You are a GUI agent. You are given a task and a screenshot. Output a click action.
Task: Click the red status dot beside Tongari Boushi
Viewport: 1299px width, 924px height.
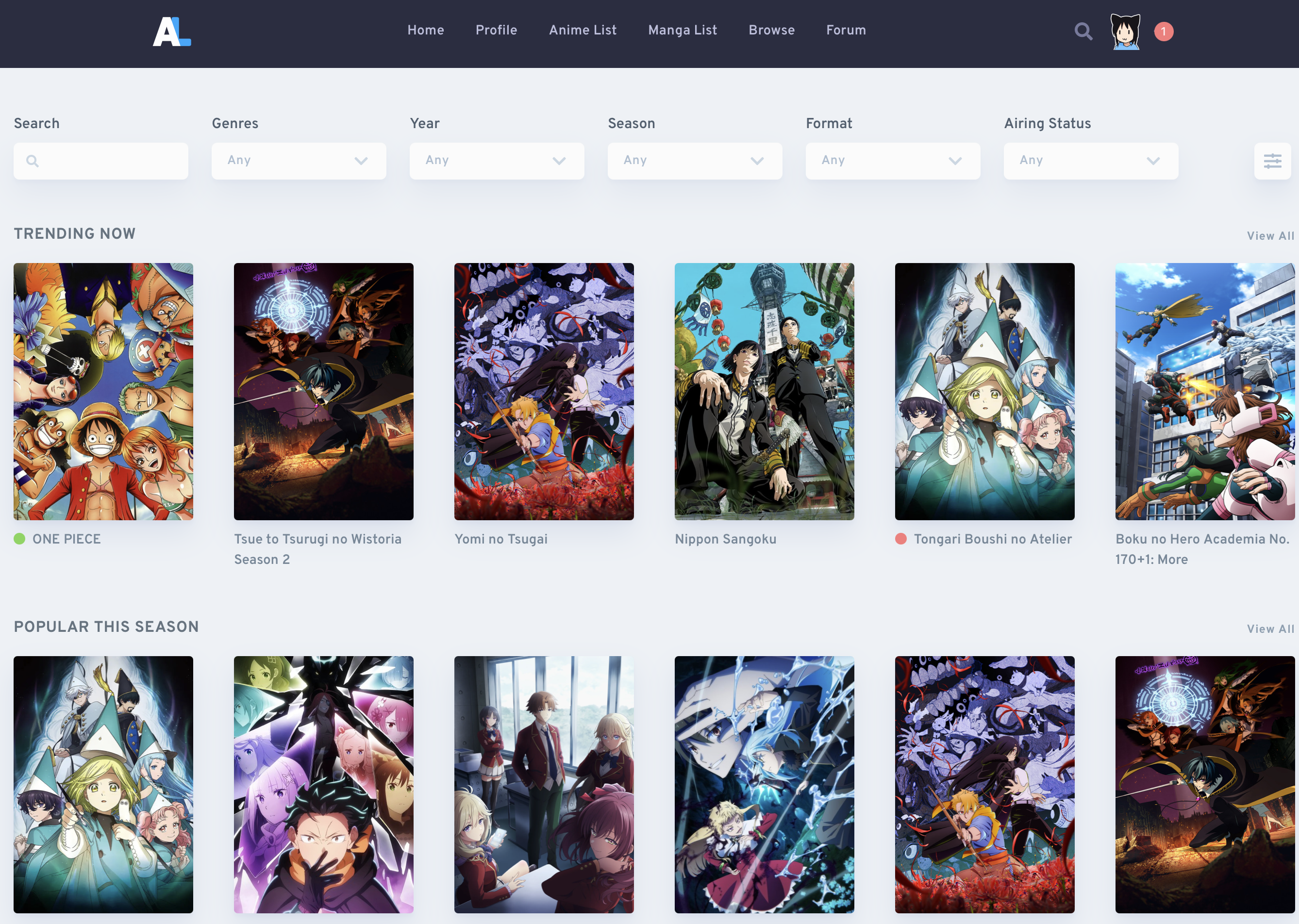[x=901, y=538]
